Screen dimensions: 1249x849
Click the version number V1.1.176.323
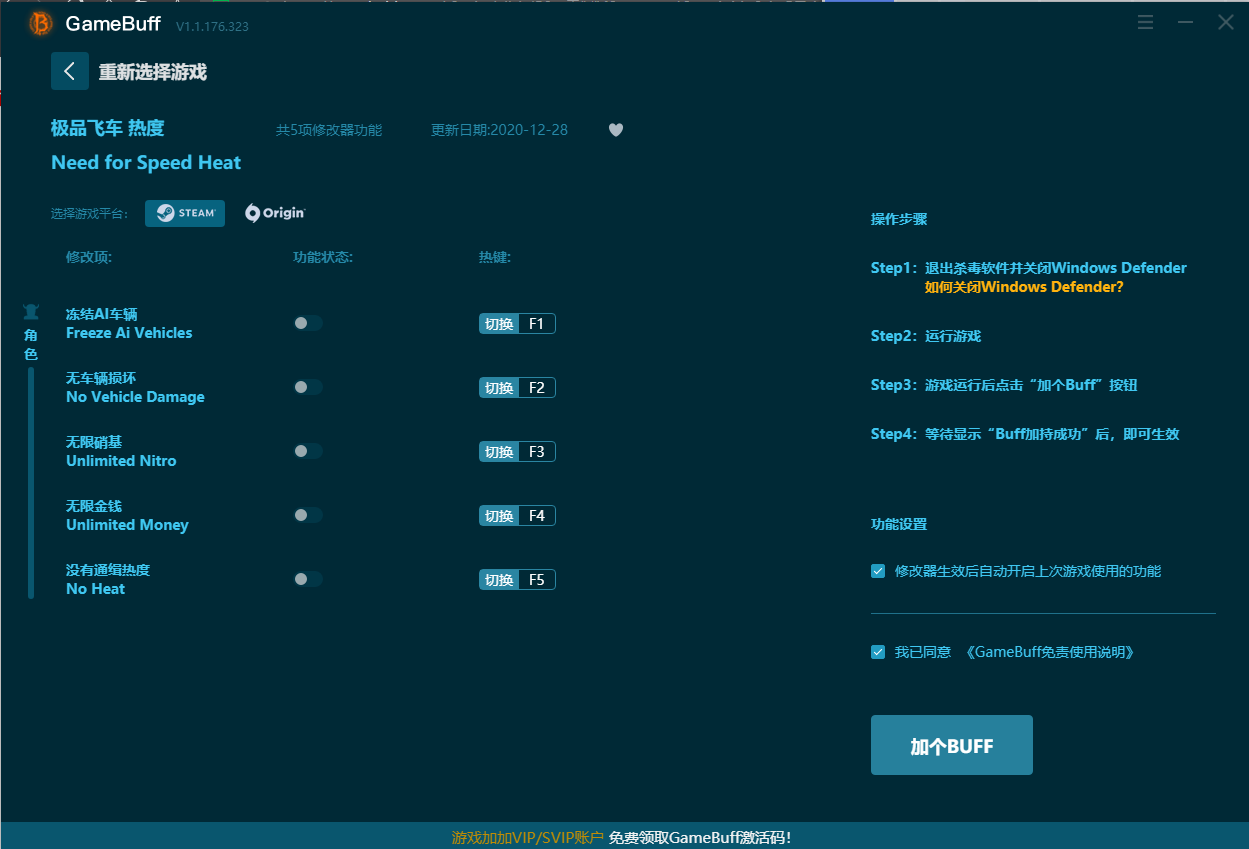click(212, 27)
